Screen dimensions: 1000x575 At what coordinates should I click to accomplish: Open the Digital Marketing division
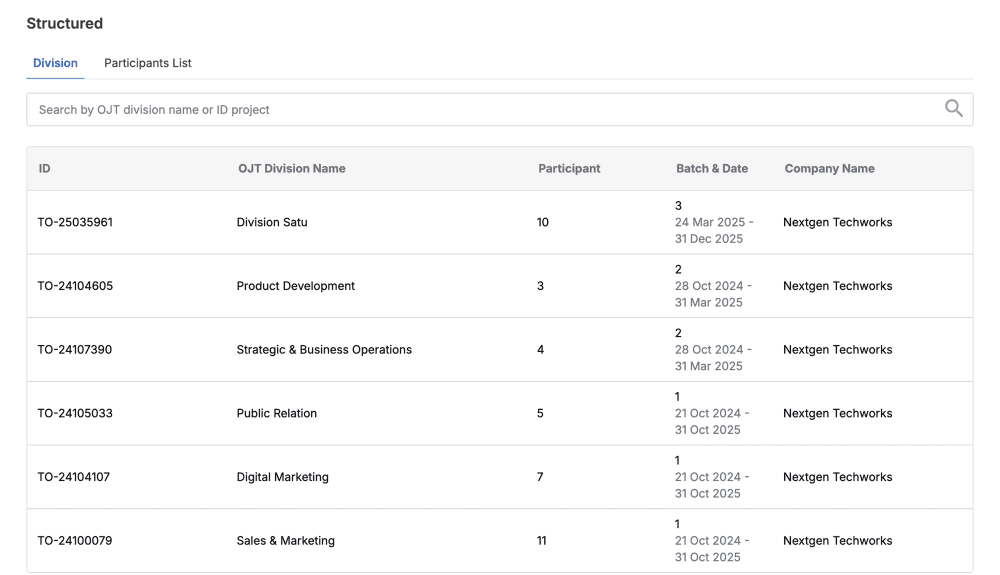tap(283, 477)
